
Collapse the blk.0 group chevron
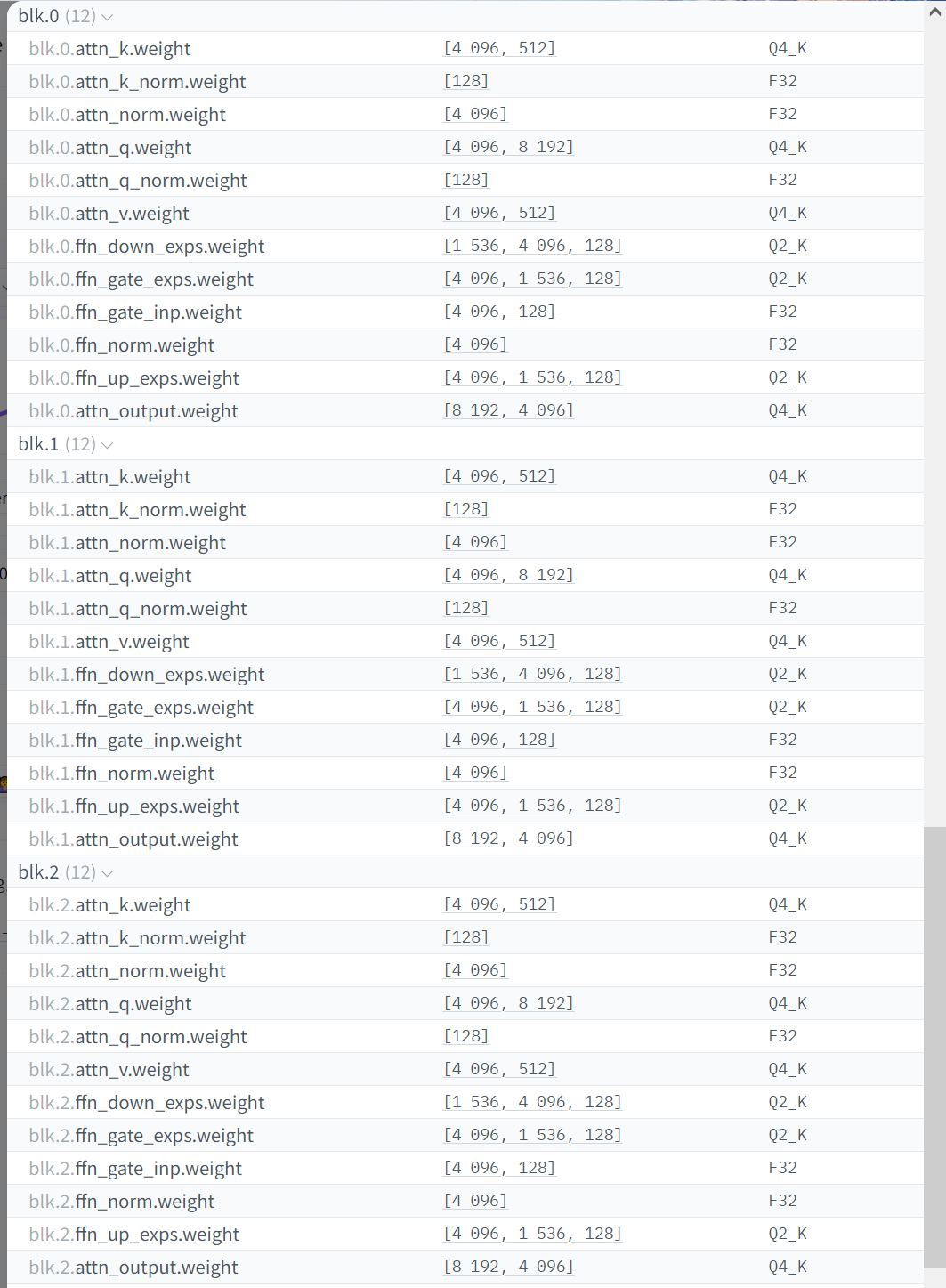[108, 17]
